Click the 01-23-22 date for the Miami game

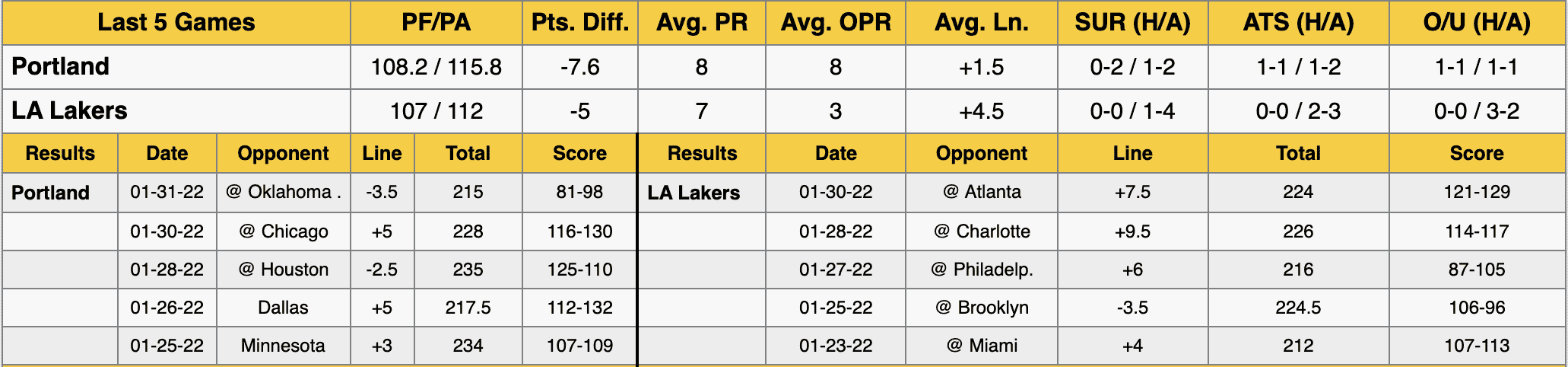pyautogui.click(x=835, y=346)
